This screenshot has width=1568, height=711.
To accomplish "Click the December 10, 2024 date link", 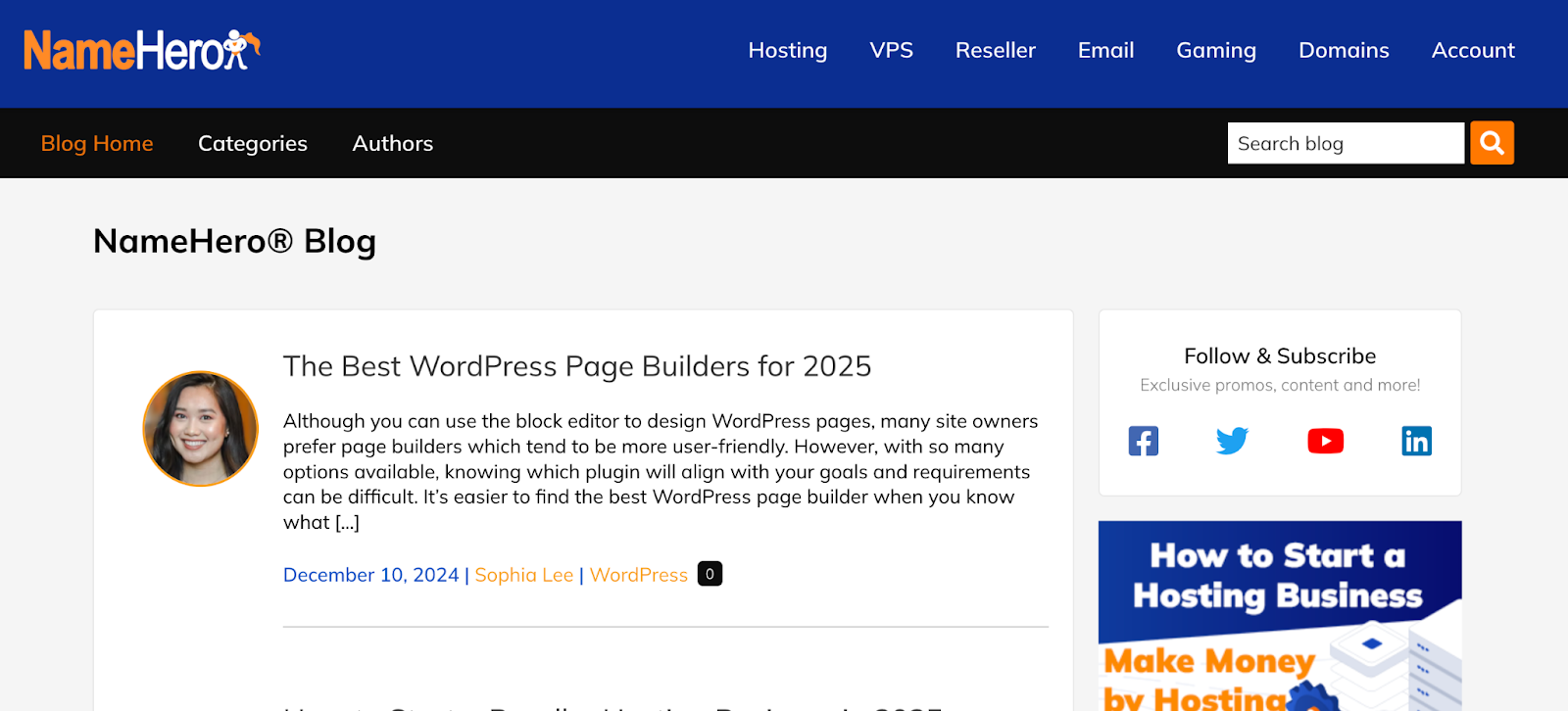I will [371, 575].
